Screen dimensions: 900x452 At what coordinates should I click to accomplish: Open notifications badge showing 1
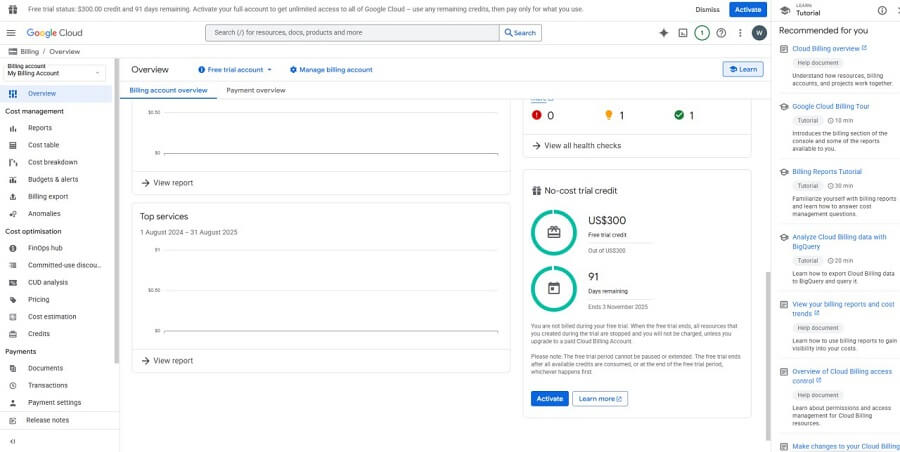tap(701, 33)
